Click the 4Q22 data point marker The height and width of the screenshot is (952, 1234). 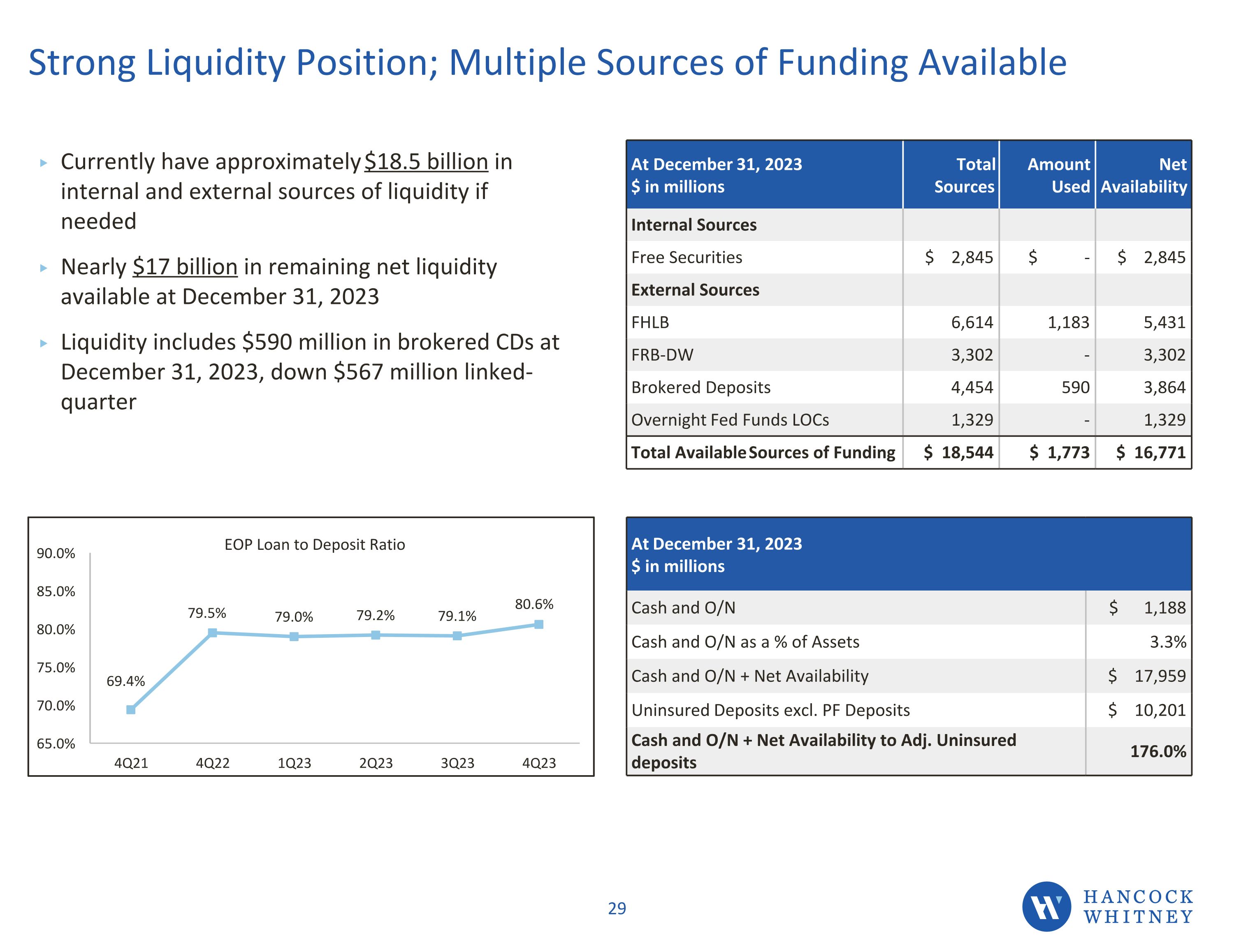click(x=212, y=633)
